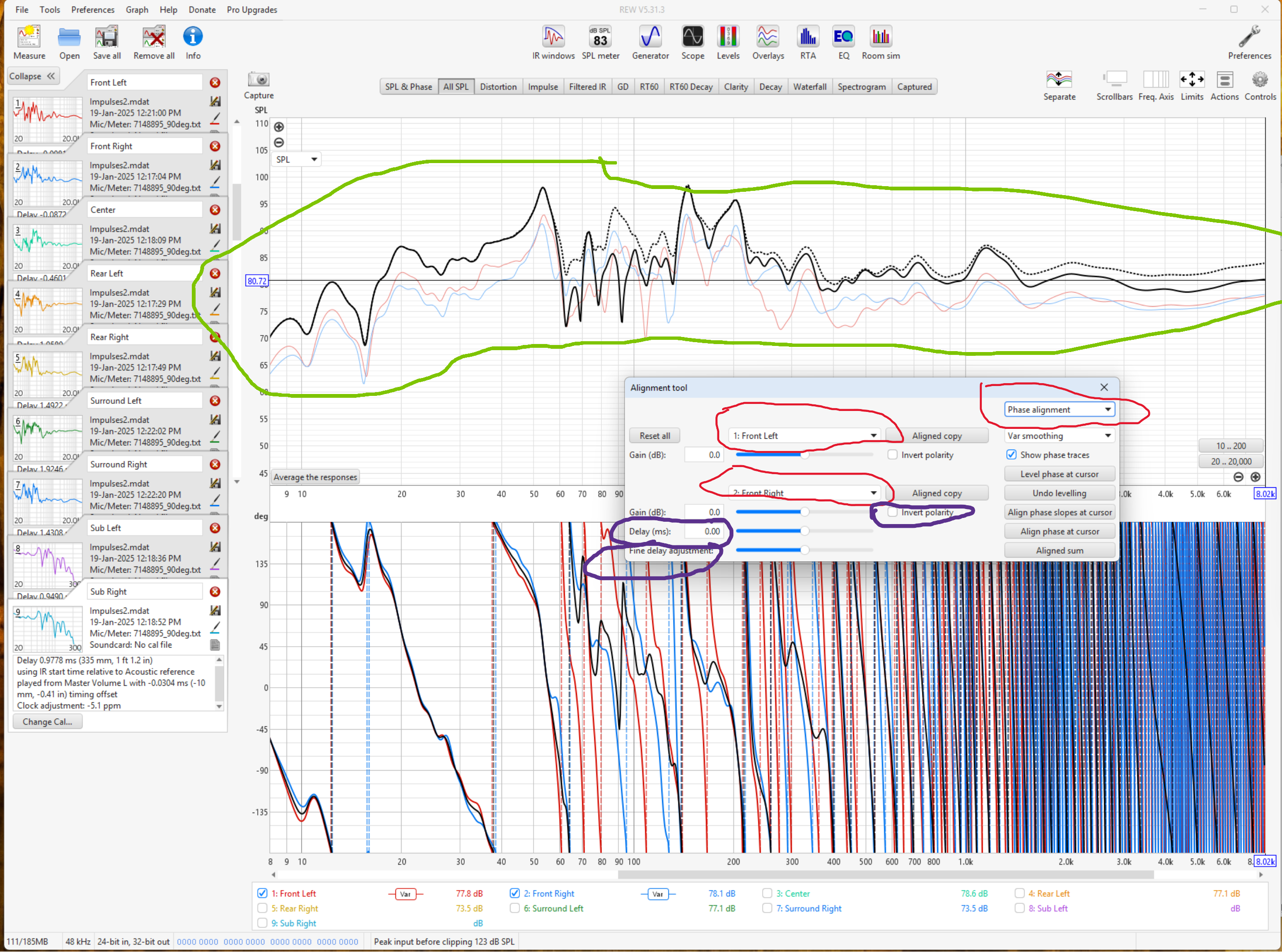The image size is (1282, 952).
Task: Click the Front Left gain slider
Action: coord(805,455)
